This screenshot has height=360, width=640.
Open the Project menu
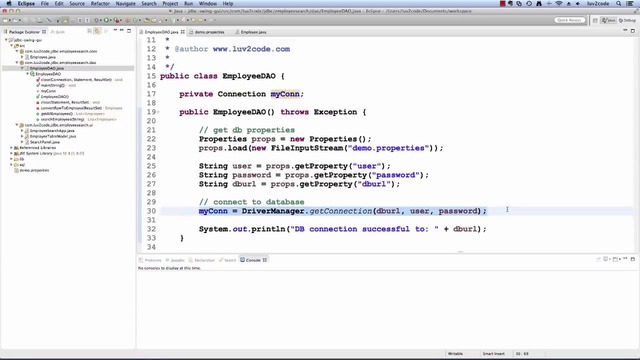click(x=170, y=3)
